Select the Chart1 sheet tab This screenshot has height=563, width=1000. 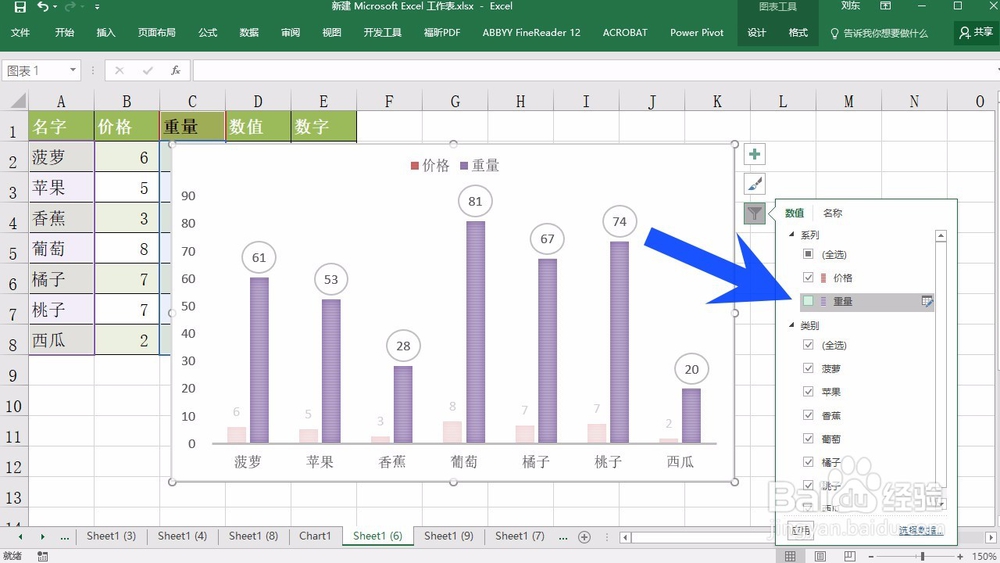tap(315, 536)
